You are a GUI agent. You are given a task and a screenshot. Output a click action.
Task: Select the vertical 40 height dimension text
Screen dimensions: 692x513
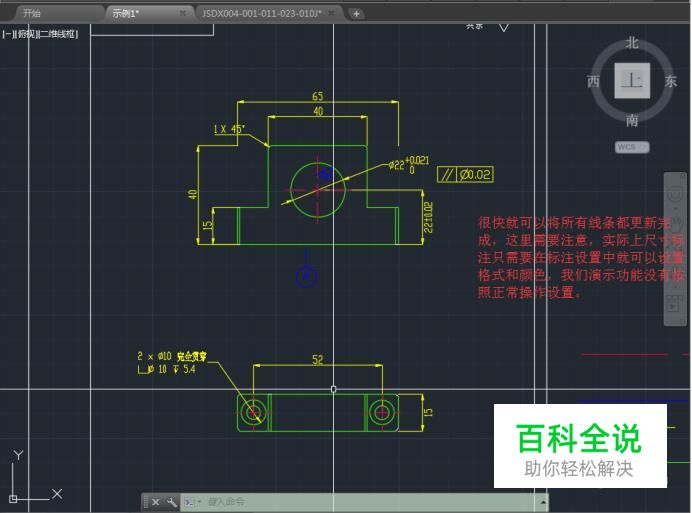pyautogui.click(x=193, y=194)
